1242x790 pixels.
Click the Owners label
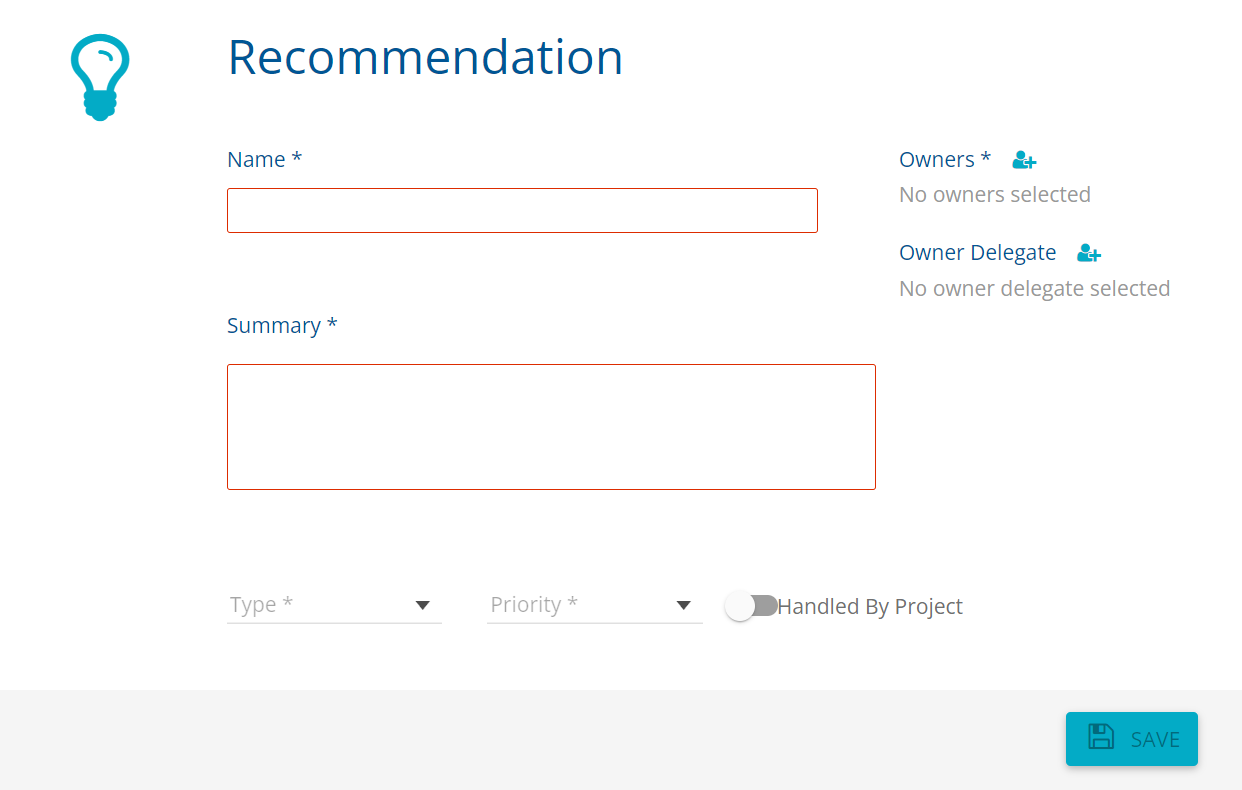(x=944, y=160)
